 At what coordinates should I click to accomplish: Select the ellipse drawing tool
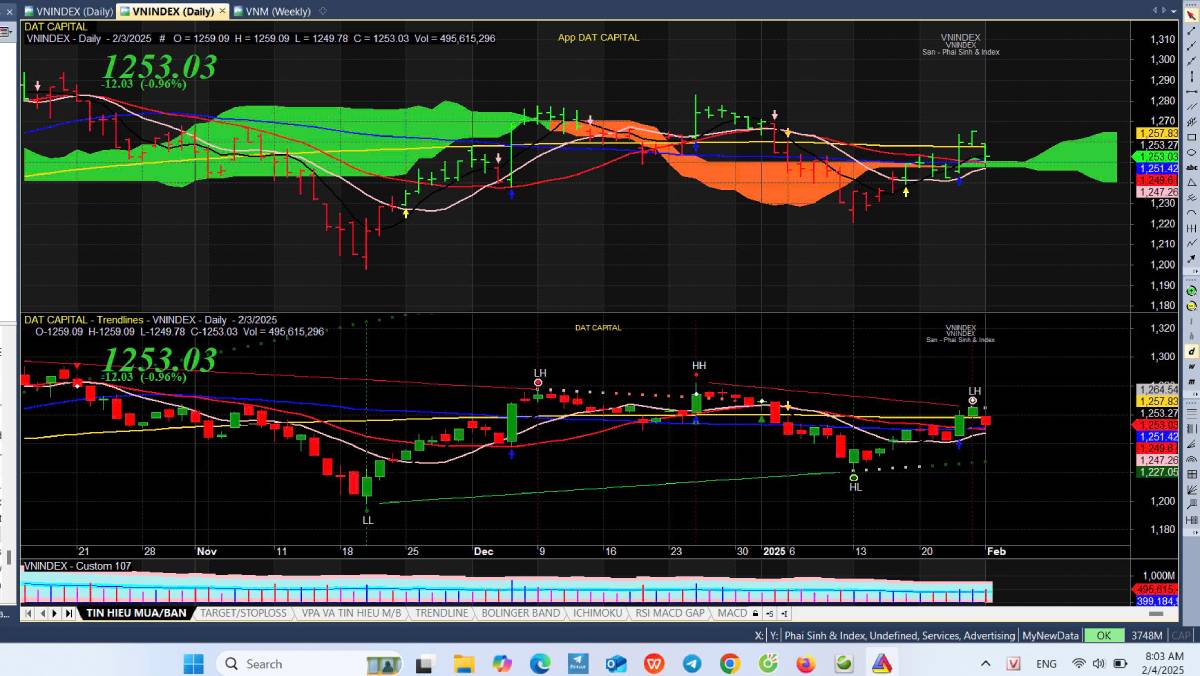point(1191,151)
